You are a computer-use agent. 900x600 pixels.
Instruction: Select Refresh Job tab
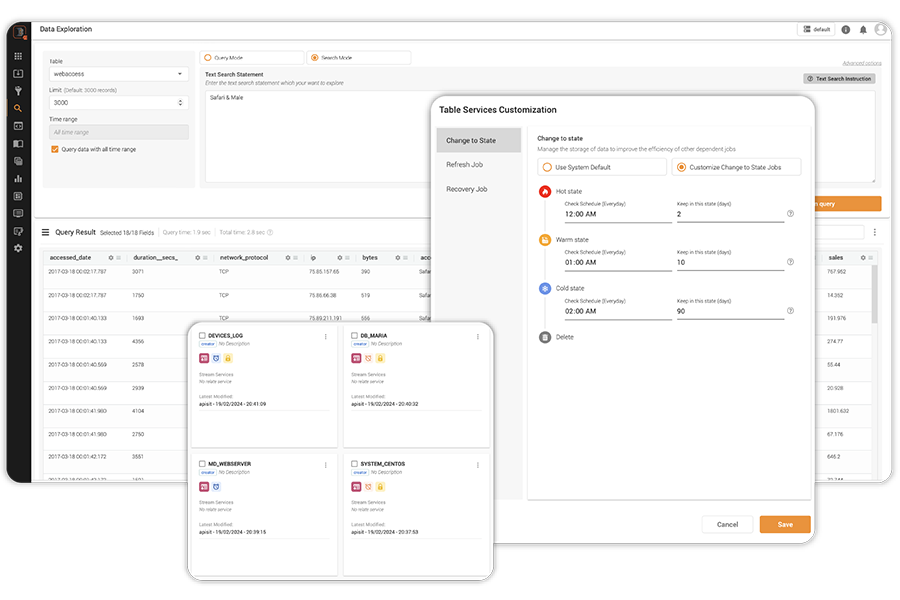(479, 165)
